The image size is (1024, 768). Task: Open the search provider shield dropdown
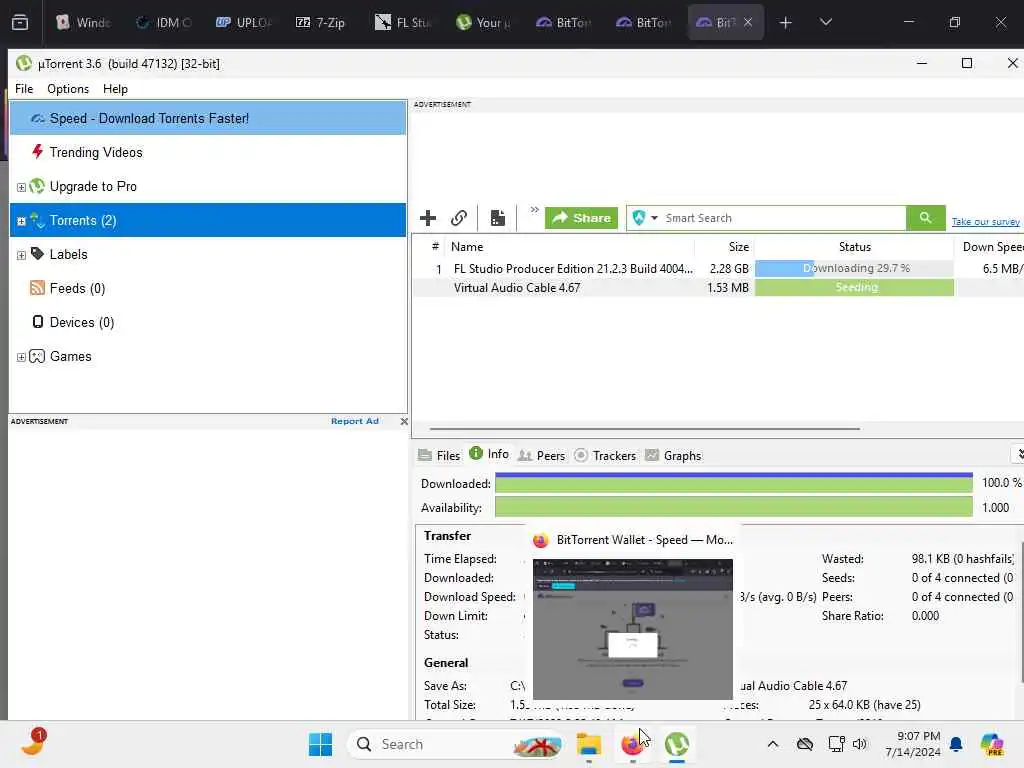click(x=645, y=218)
